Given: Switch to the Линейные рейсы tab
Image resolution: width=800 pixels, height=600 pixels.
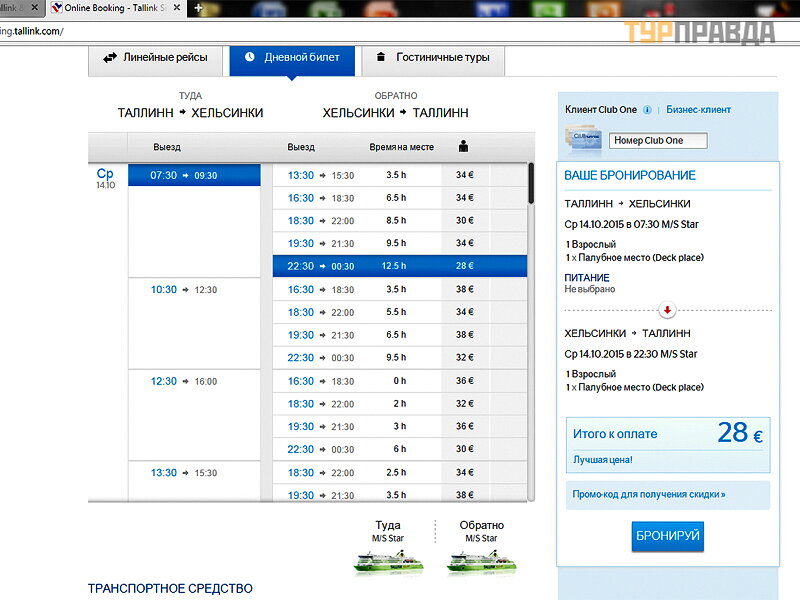Looking at the screenshot, I should tap(156, 58).
